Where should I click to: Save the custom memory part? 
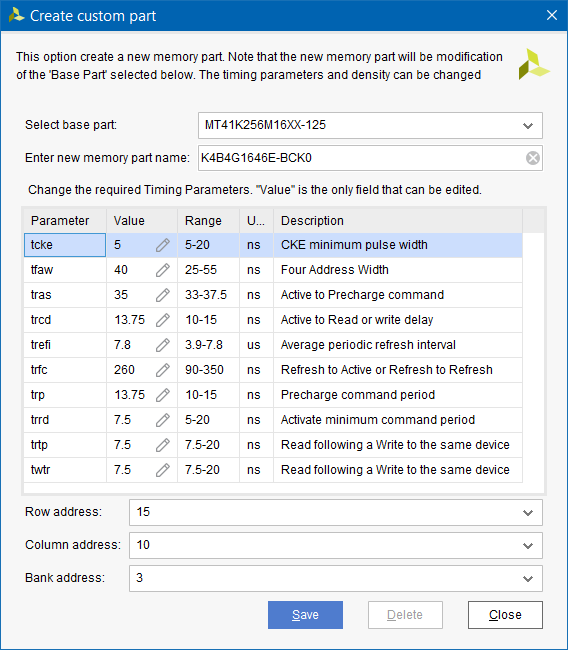click(305, 615)
